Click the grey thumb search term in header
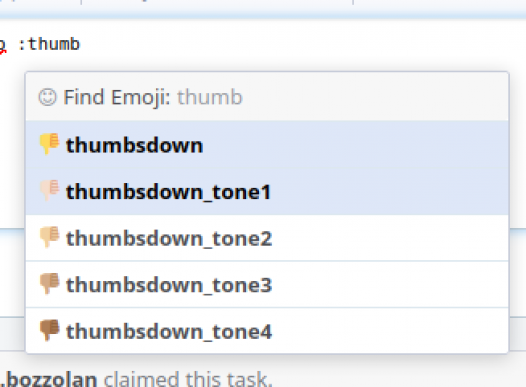Viewport: 526px width, 387px height. (x=210, y=97)
